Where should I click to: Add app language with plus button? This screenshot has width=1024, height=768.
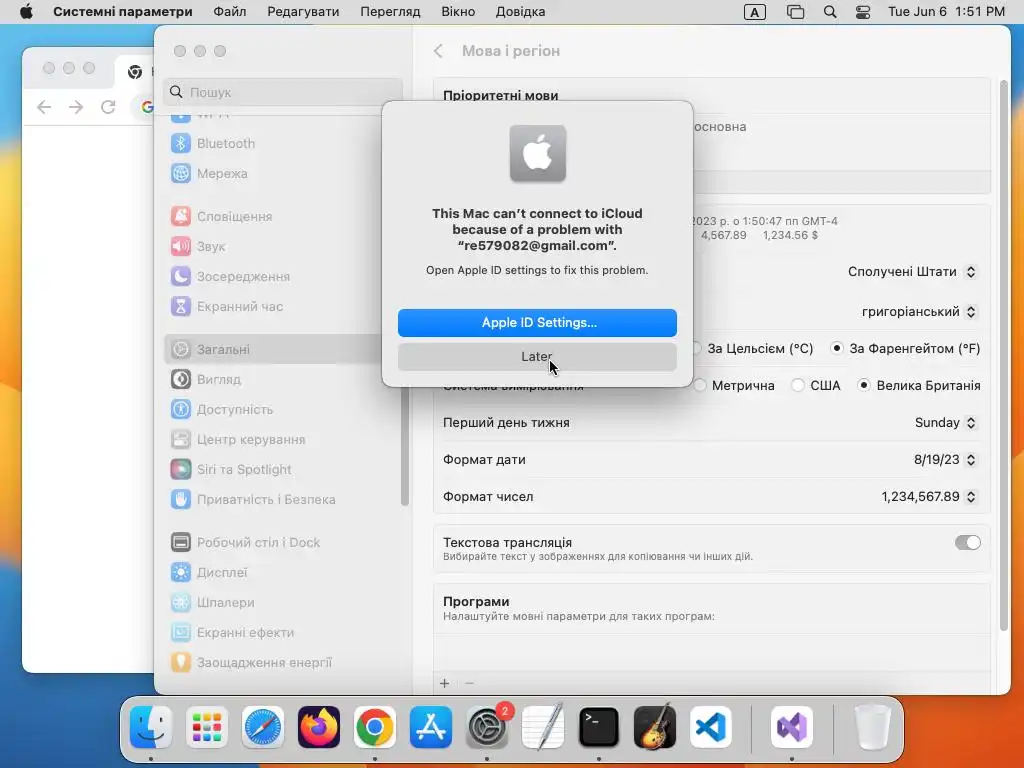pos(444,683)
